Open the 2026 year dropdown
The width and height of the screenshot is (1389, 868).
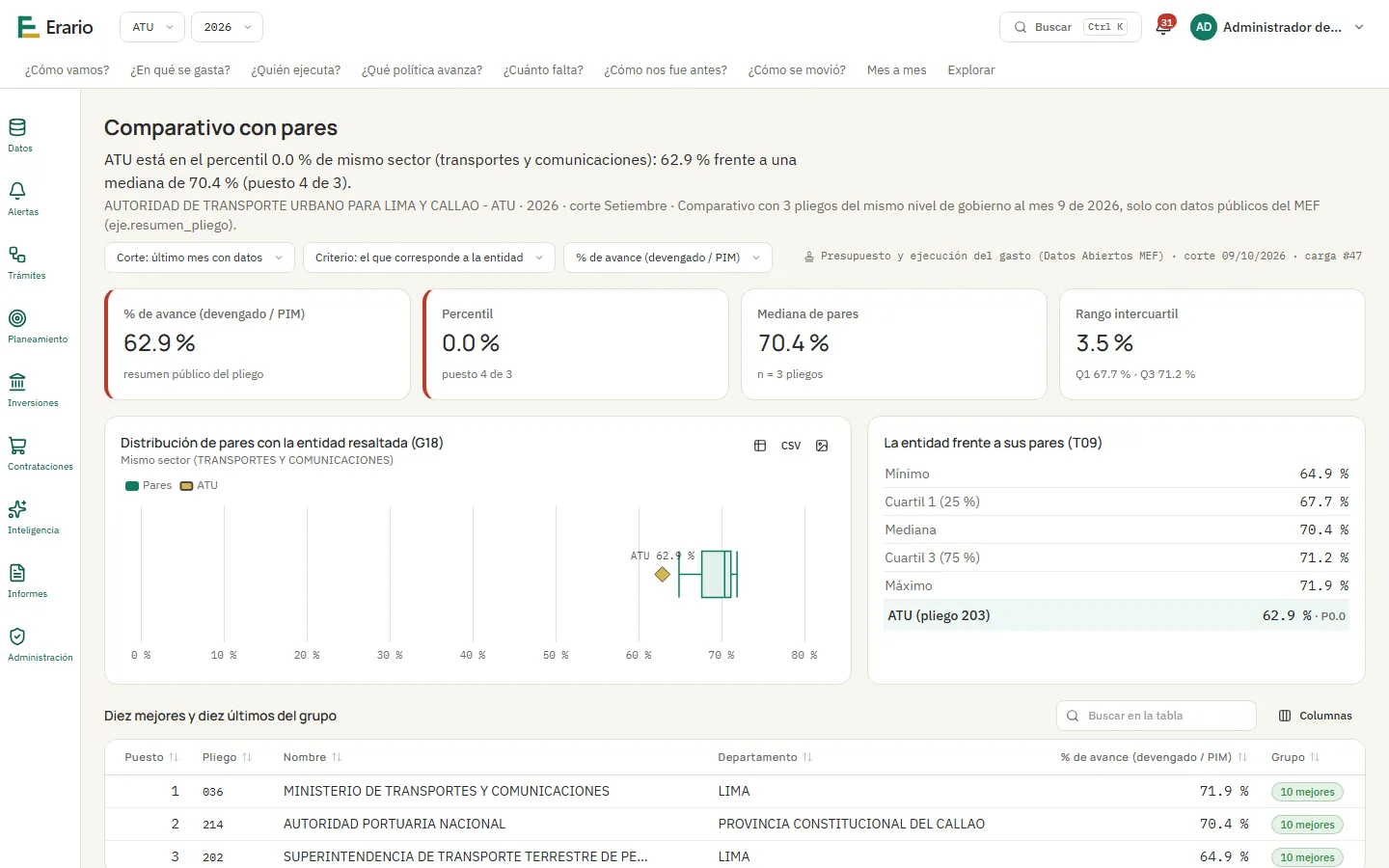[227, 27]
